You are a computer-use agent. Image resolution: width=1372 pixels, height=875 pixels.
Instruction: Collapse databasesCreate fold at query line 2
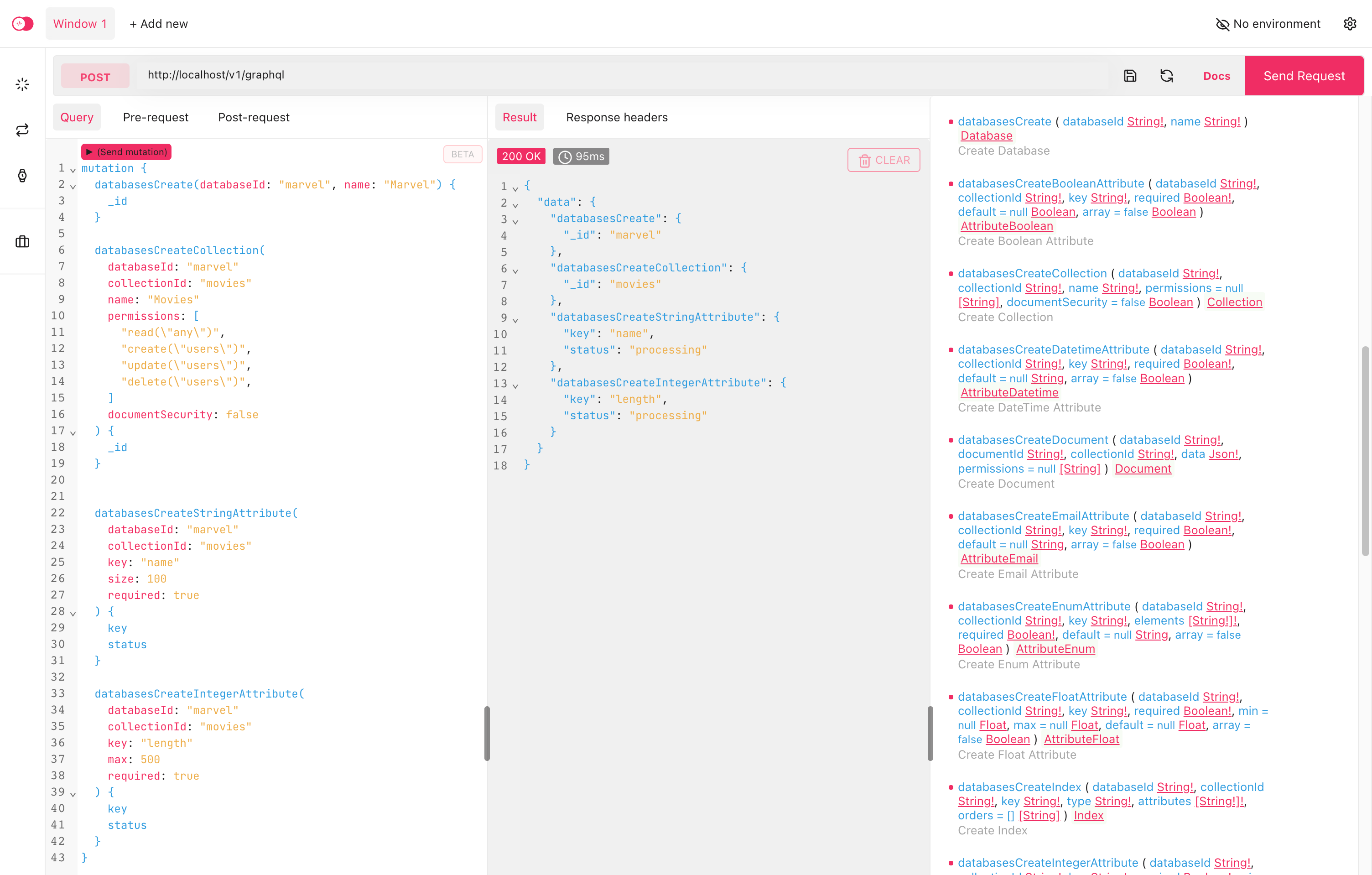click(x=73, y=187)
